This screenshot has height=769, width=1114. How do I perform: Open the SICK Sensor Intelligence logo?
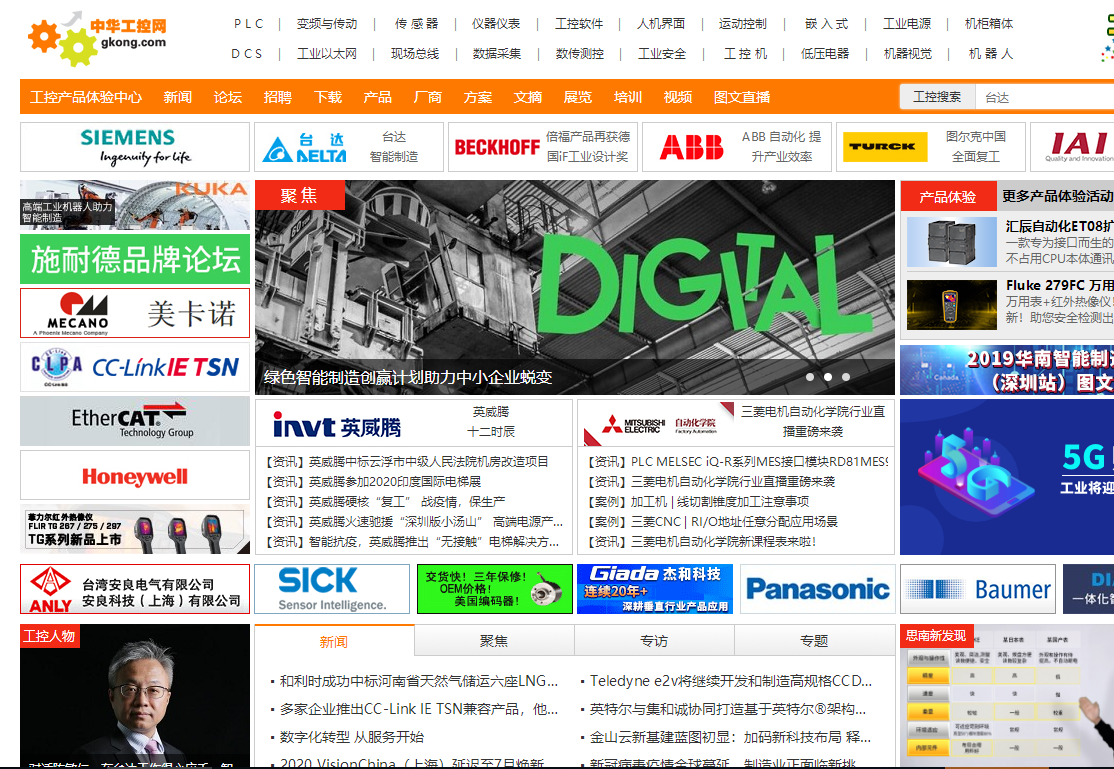332,589
